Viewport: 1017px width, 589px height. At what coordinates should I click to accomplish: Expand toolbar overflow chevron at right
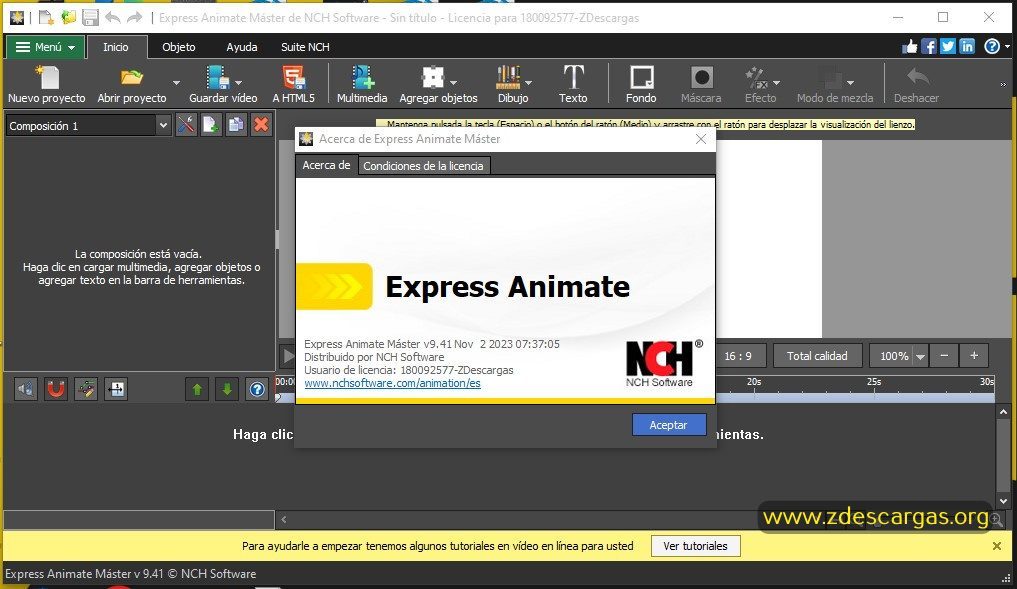[1003, 84]
